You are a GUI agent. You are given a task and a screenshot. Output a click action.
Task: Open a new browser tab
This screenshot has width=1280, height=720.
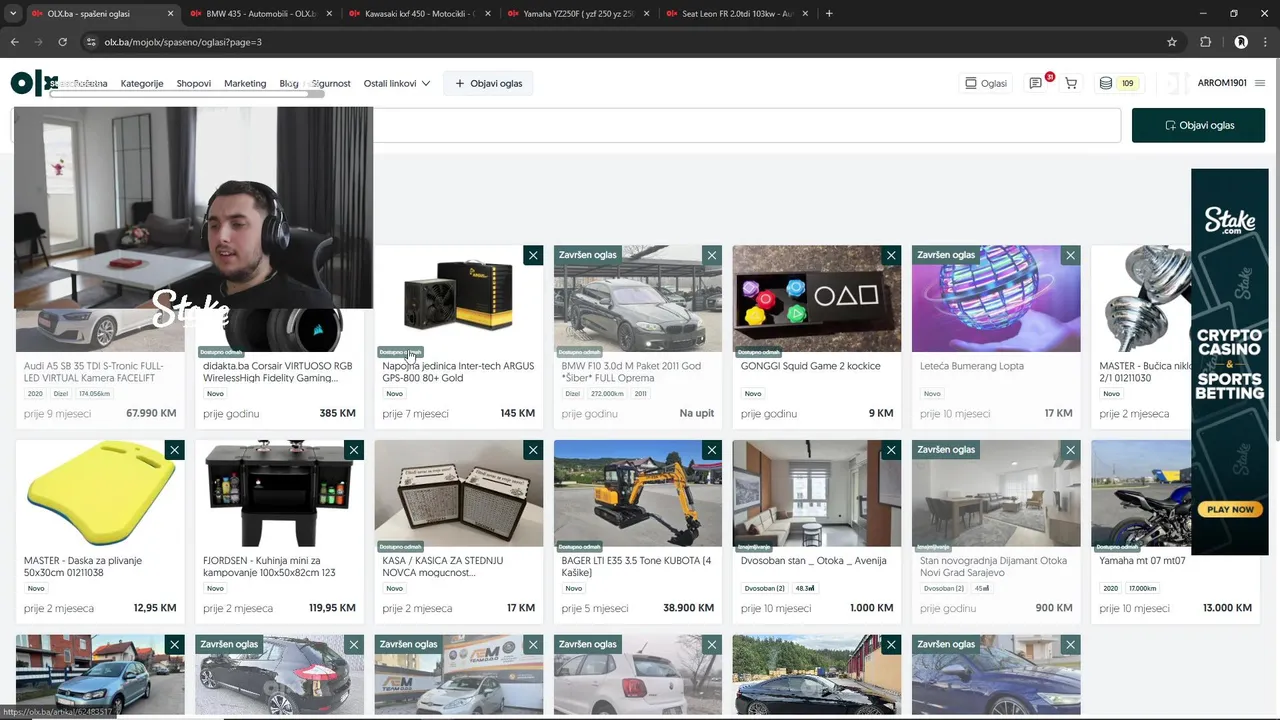[829, 14]
